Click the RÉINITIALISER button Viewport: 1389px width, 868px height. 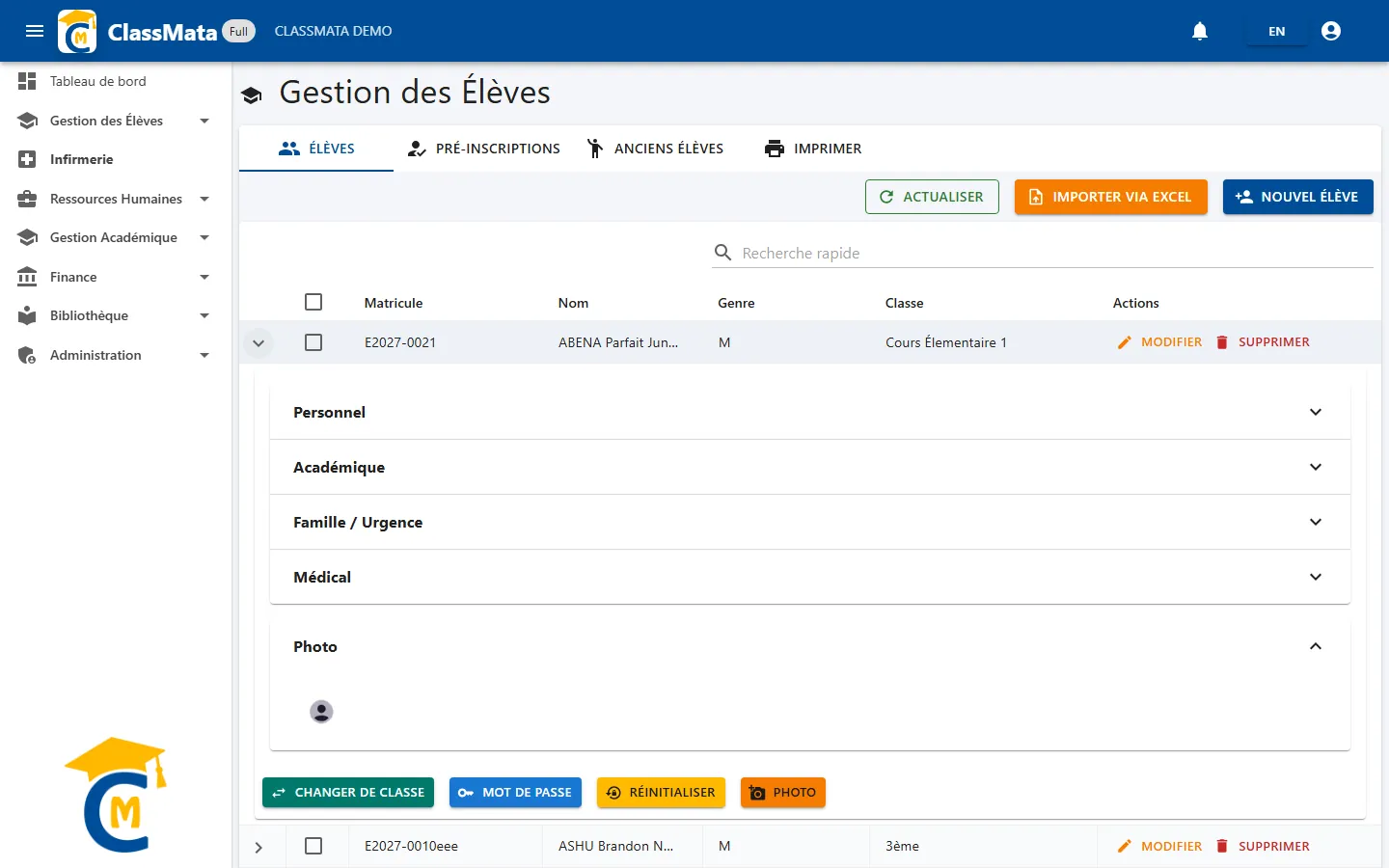click(x=661, y=793)
